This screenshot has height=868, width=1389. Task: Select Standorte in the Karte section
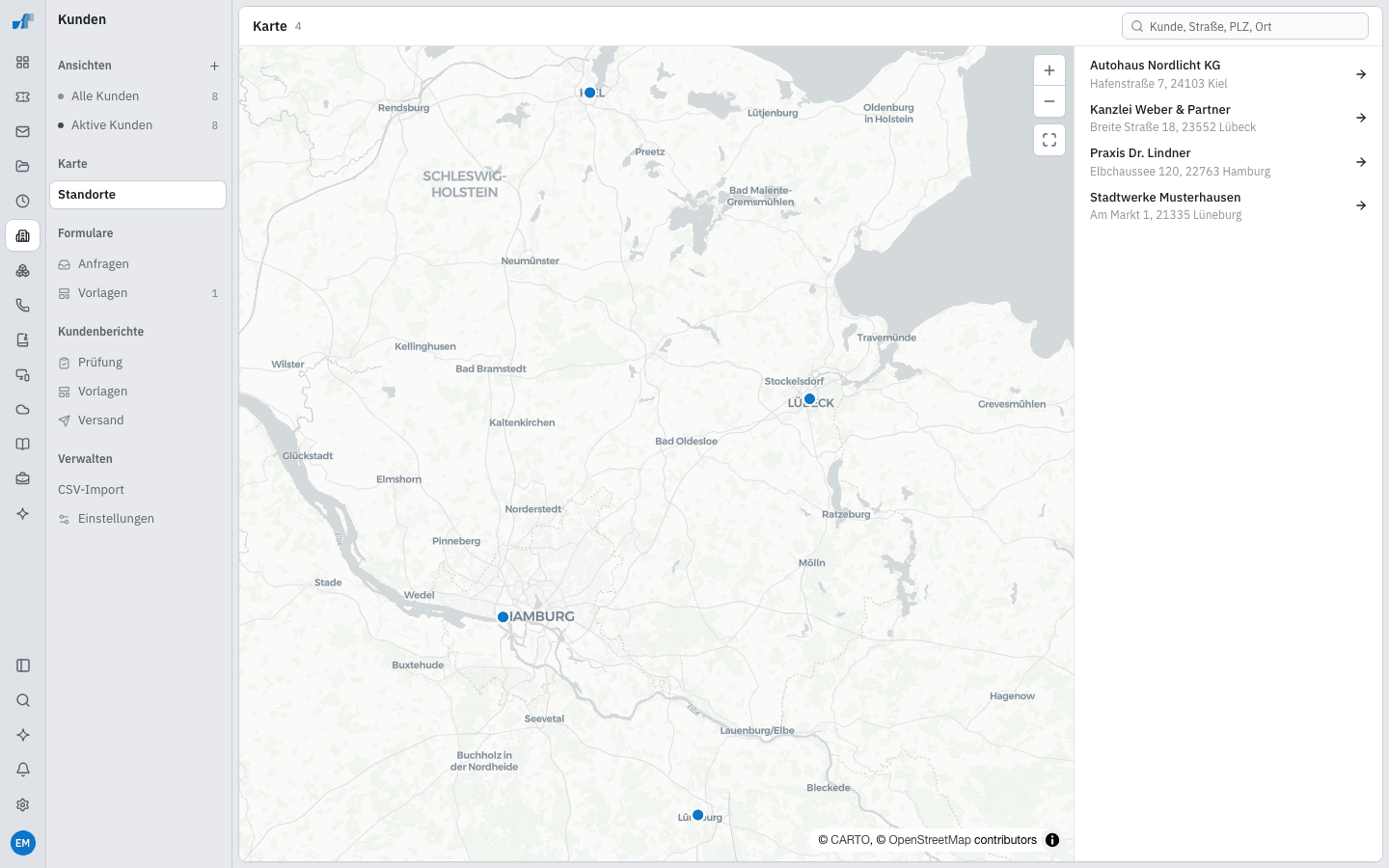[138, 195]
